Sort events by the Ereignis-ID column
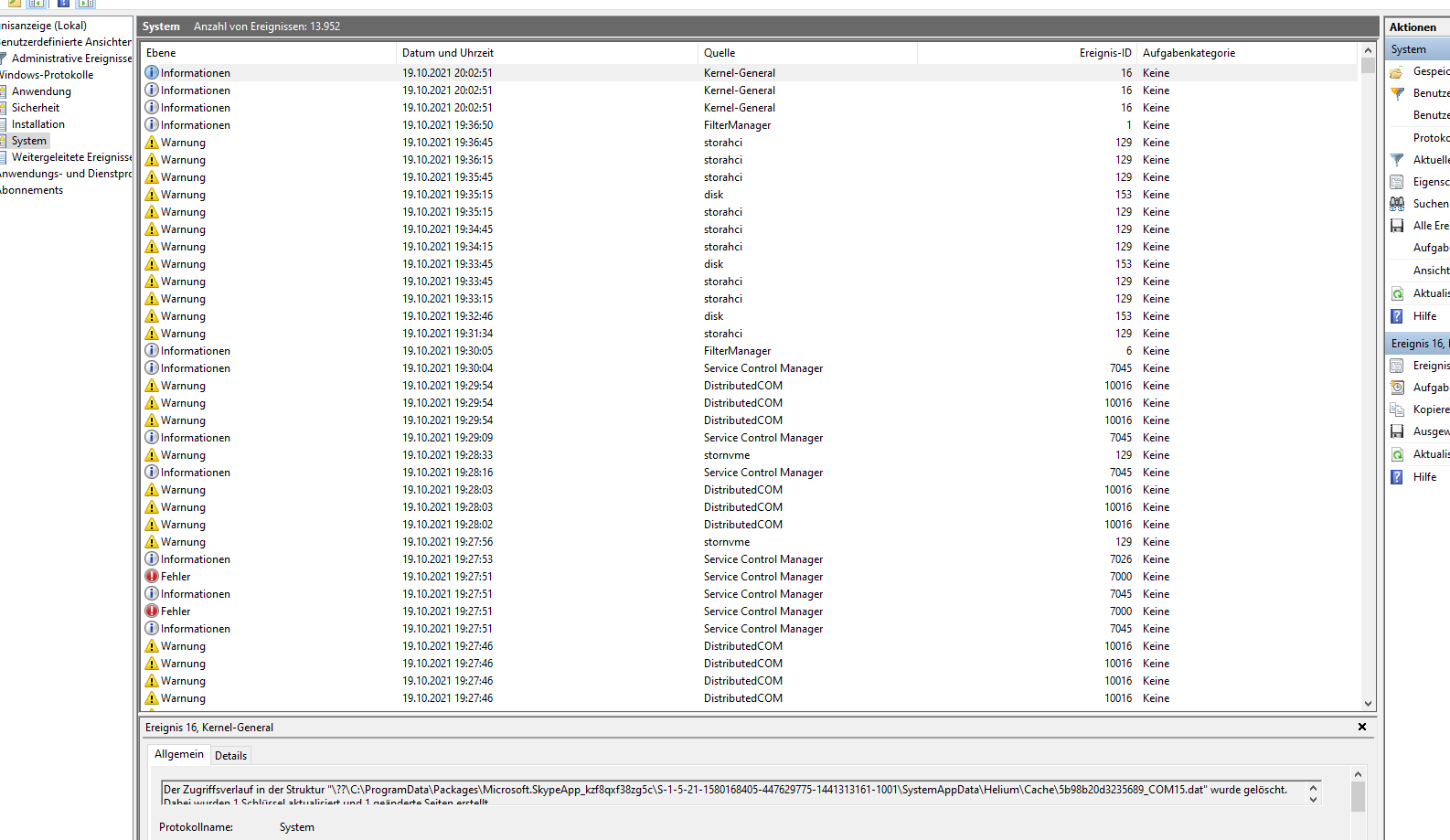 (1028, 53)
